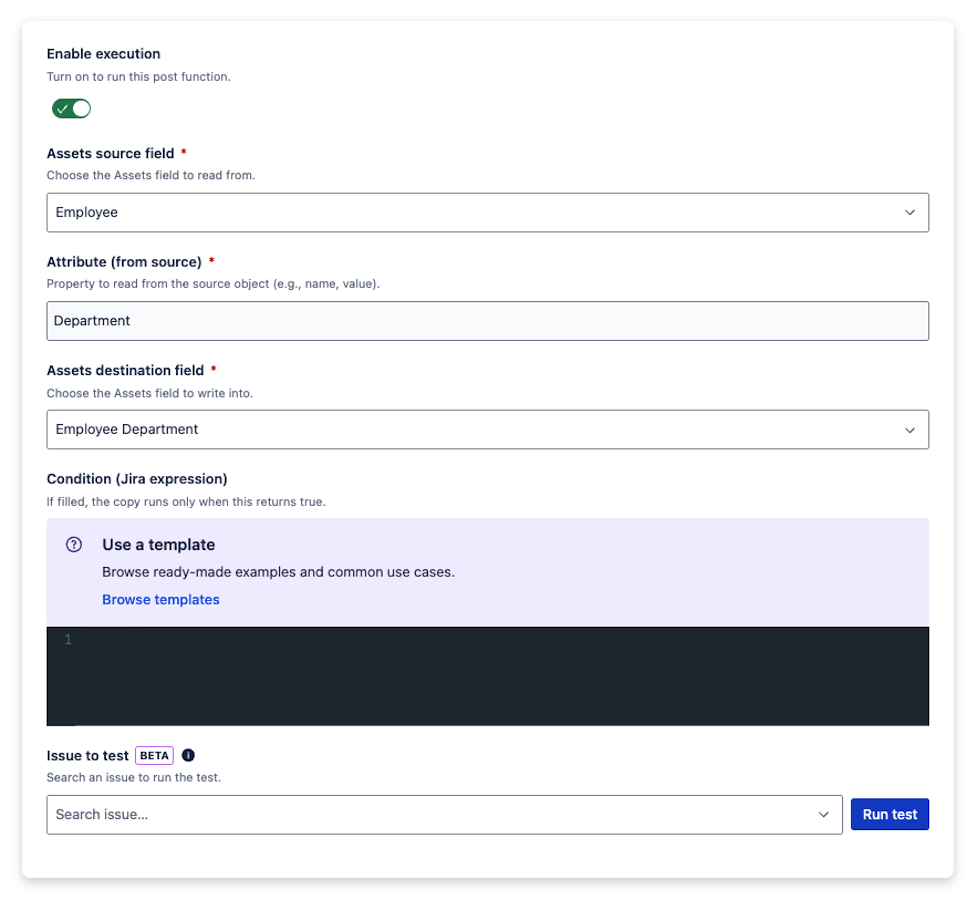The image size is (977, 900).
Task: Click the chevron arrow in Search issue box
Action: tap(824, 815)
